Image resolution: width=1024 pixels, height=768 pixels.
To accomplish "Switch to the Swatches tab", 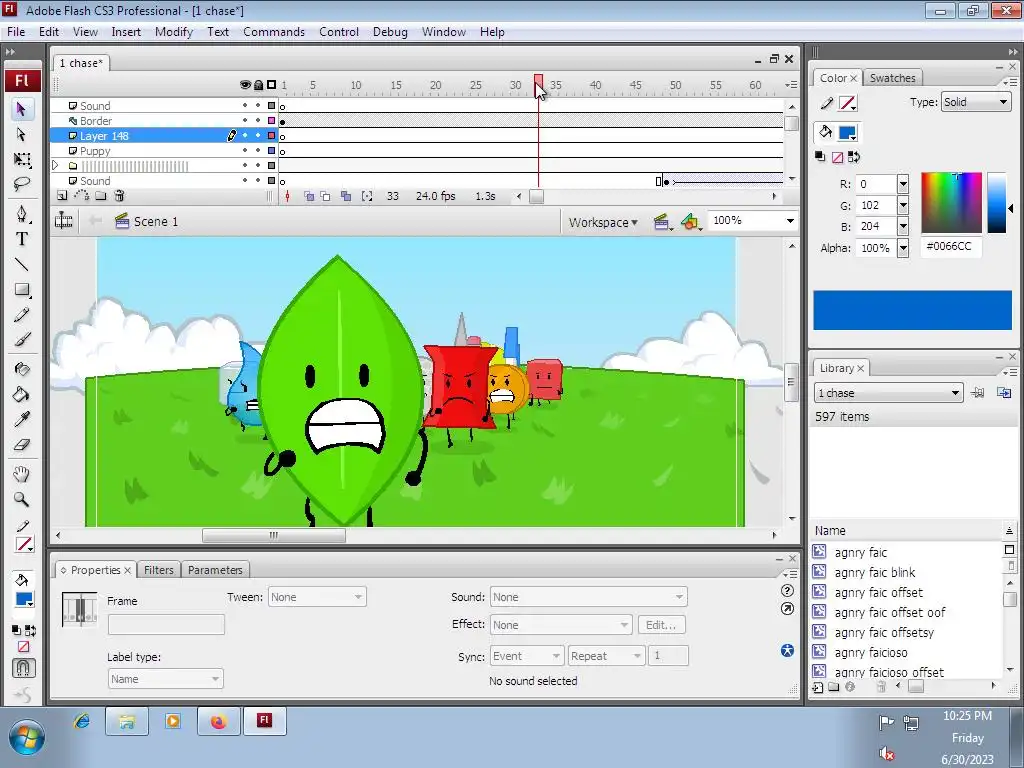I will coord(892,78).
